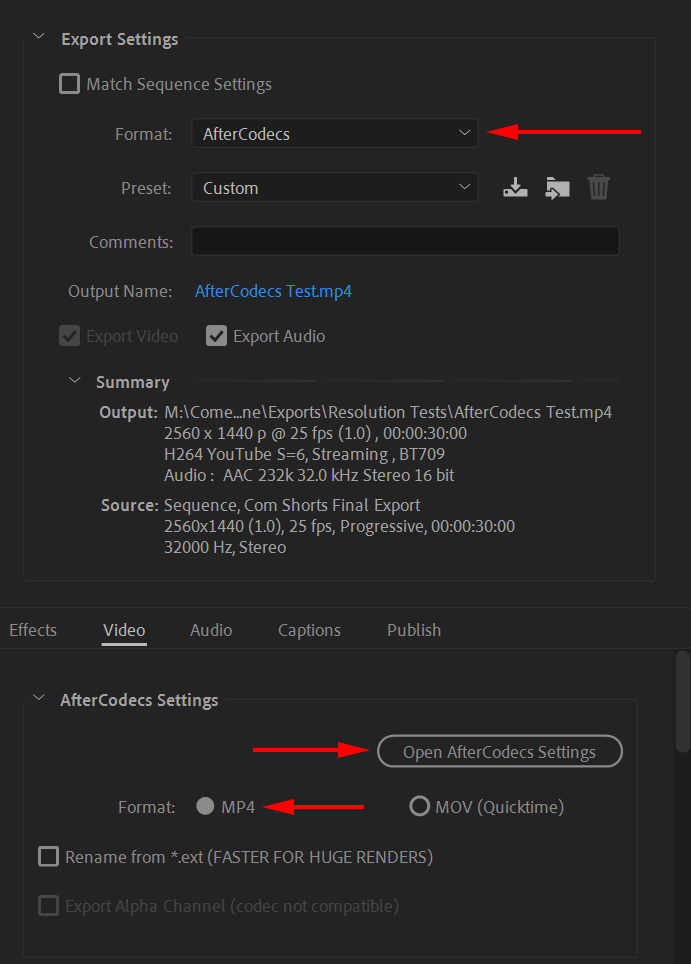Collapse the Summary section
The height and width of the screenshot is (964, 691).
click(x=74, y=381)
